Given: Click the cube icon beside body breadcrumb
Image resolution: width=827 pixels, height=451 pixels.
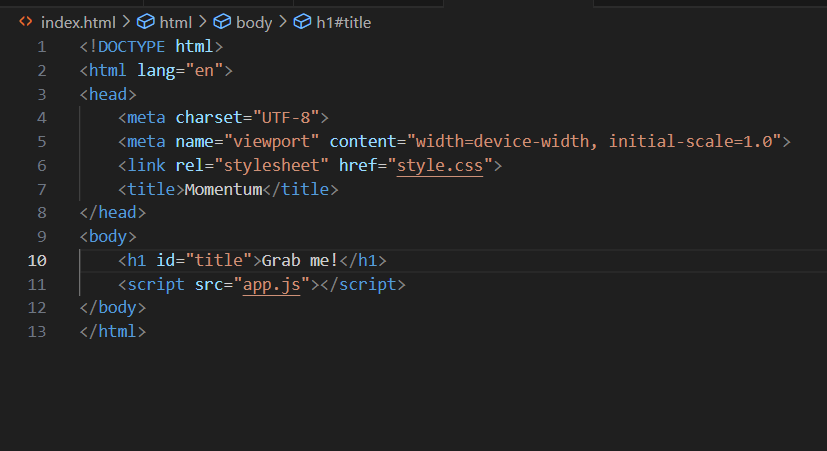Looking at the screenshot, I should click(222, 22).
